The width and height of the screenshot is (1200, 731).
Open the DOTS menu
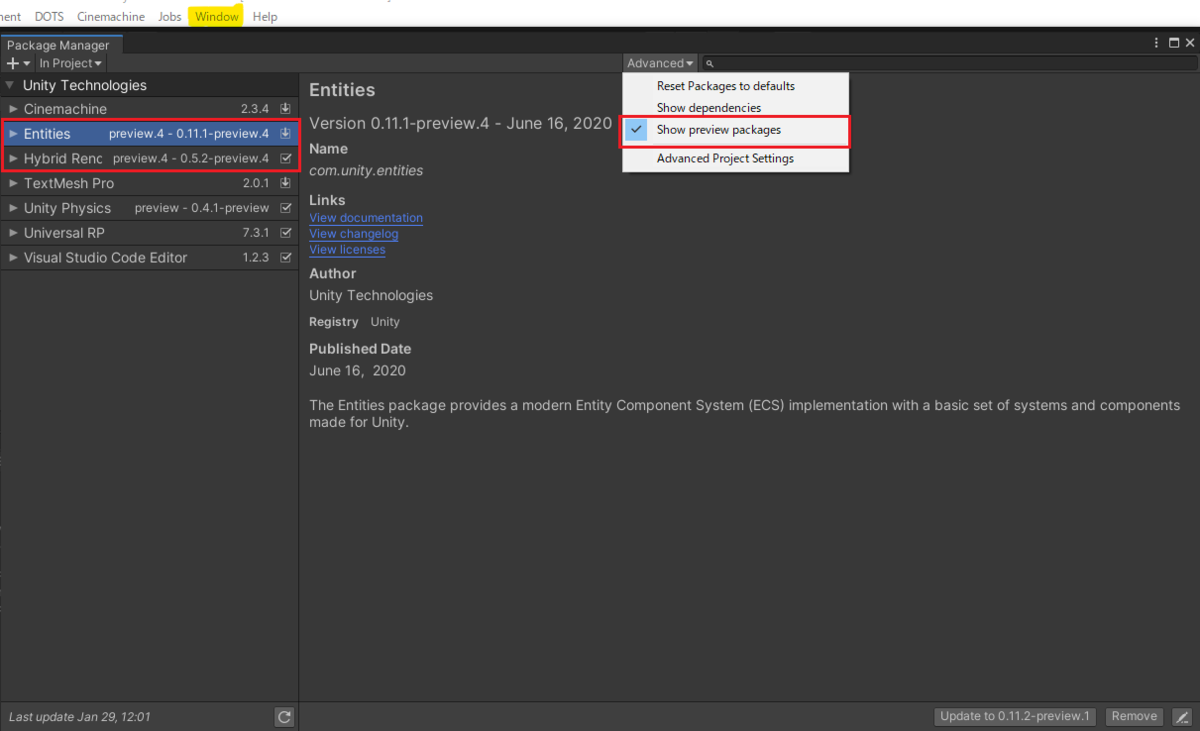[48, 17]
